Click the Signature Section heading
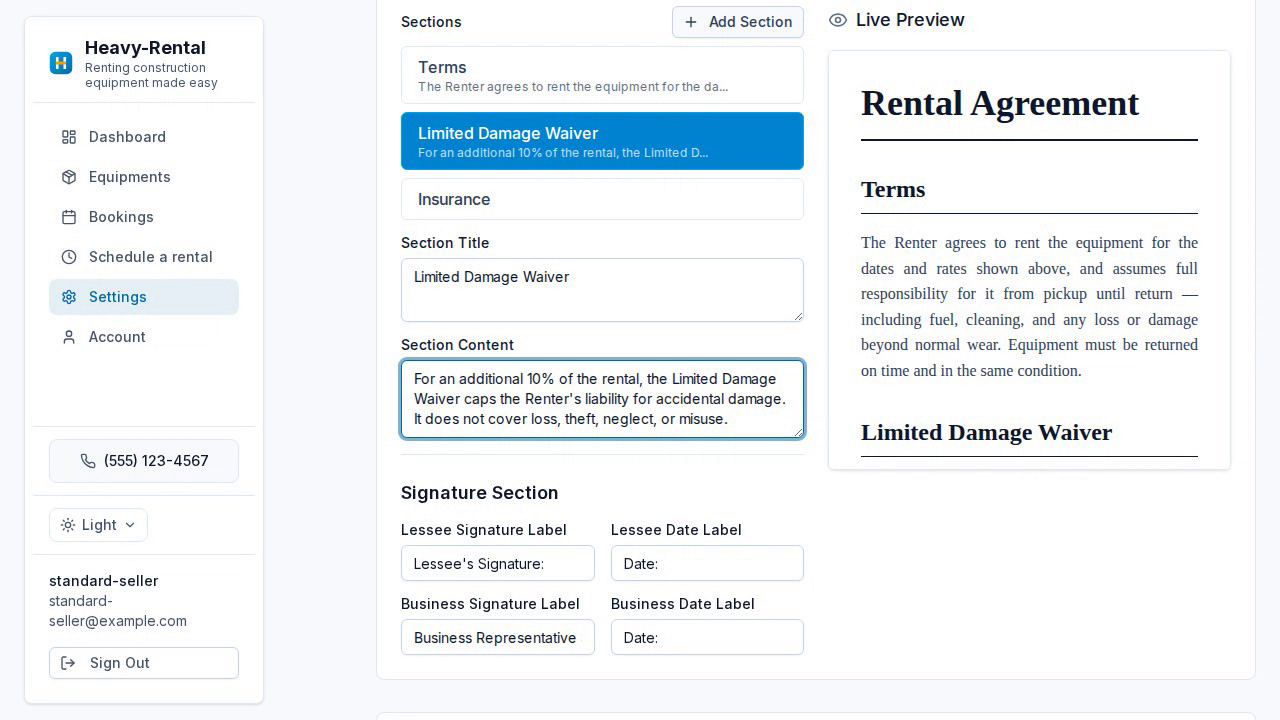 (x=479, y=493)
